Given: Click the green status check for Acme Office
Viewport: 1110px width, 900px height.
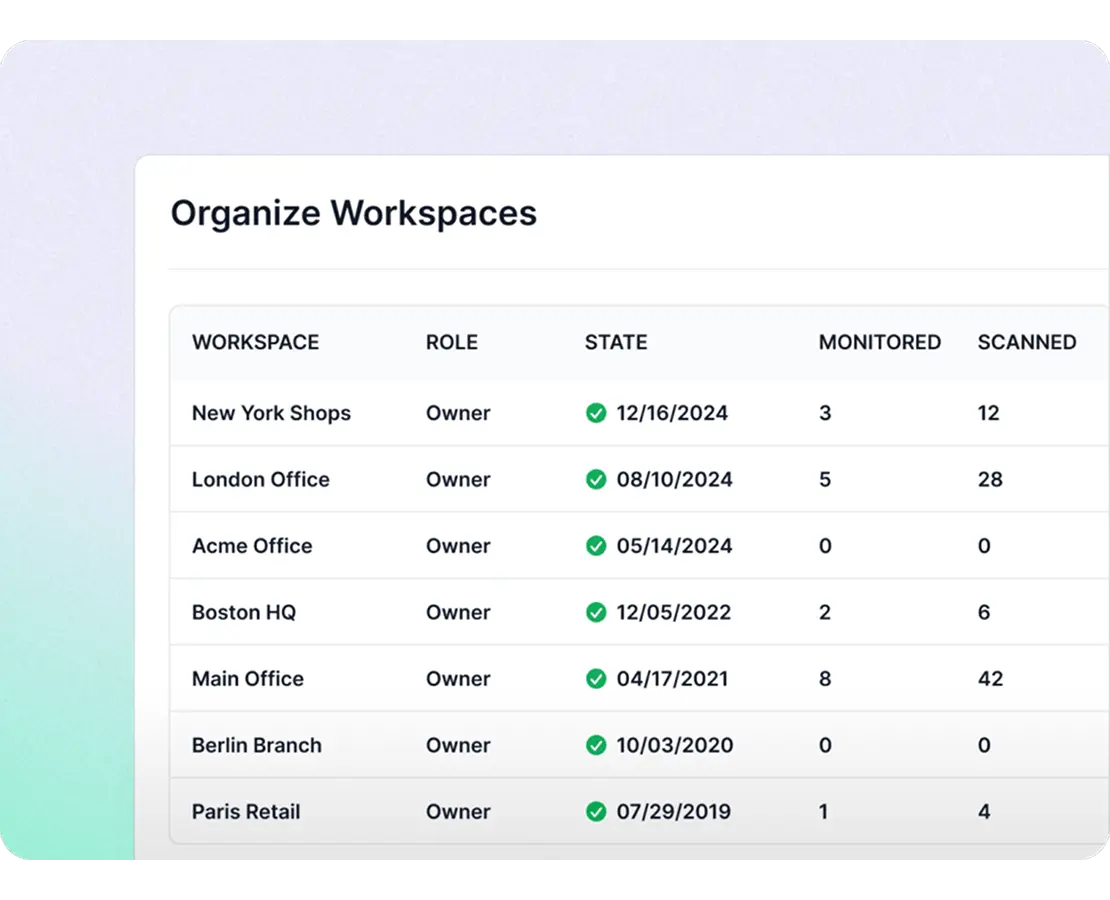Looking at the screenshot, I should (596, 546).
